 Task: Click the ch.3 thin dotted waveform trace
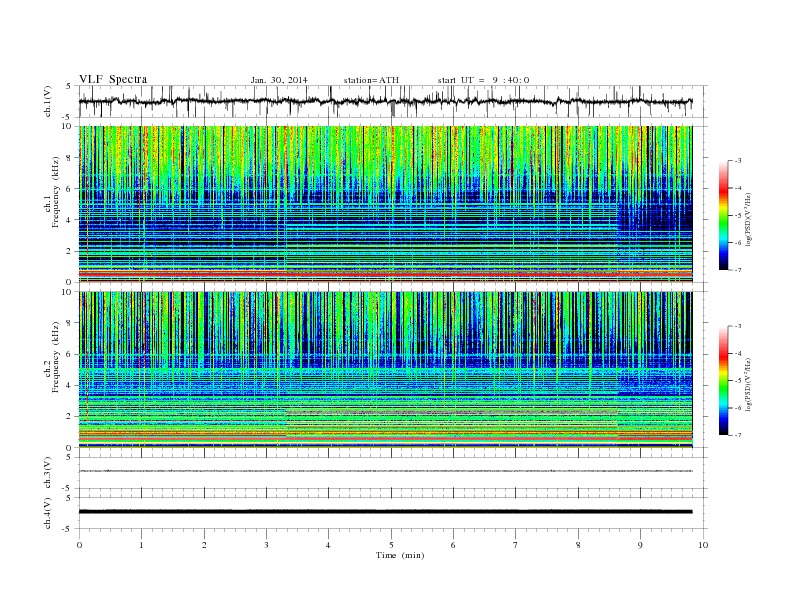tap(385, 471)
